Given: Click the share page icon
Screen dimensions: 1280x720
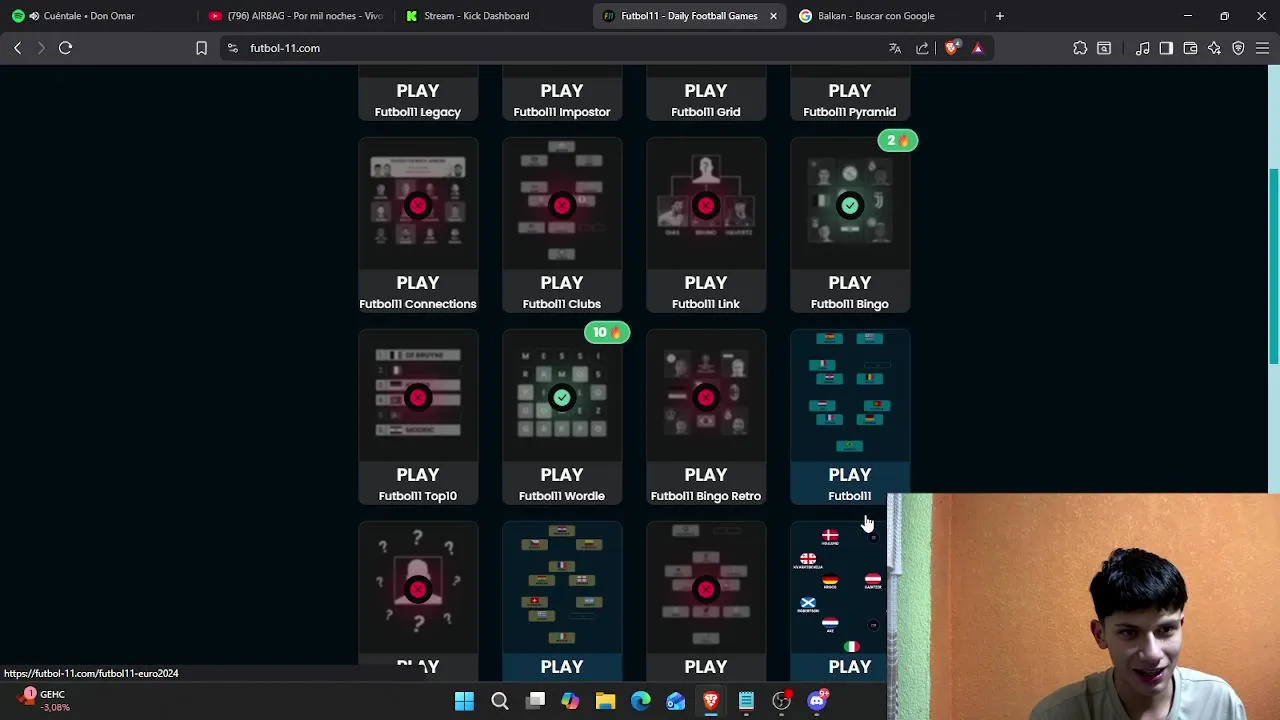Looking at the screenshot, I should click(922, 48).
